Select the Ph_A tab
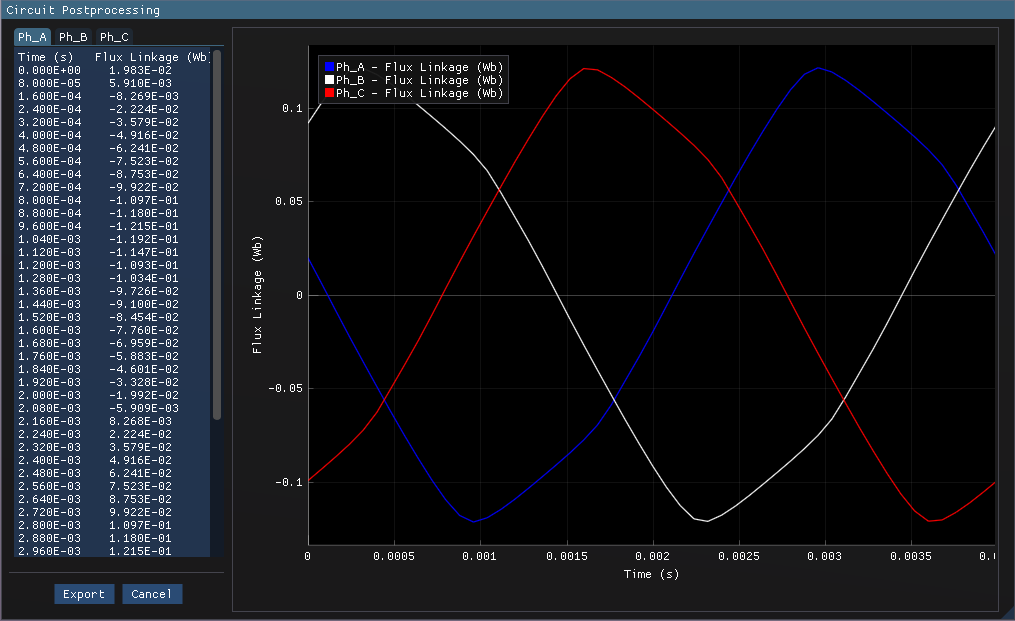This screenshot has width=1015, height=621. (31, 35)
